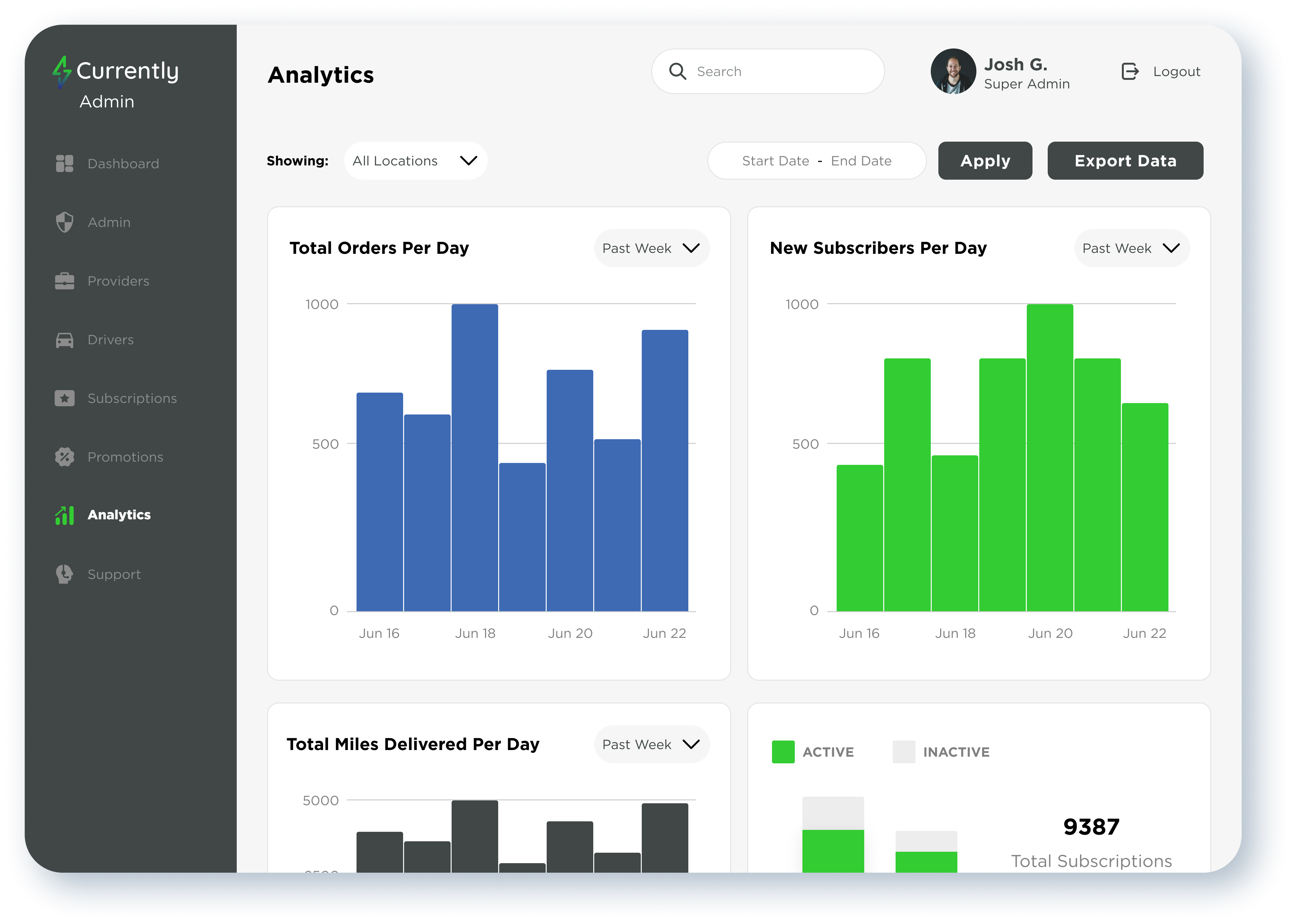The height and width of the screenshot is (924, 1293).
Task: Open Josh G. profile avatar
Action: pyautogui.click(x=953, y=71)
